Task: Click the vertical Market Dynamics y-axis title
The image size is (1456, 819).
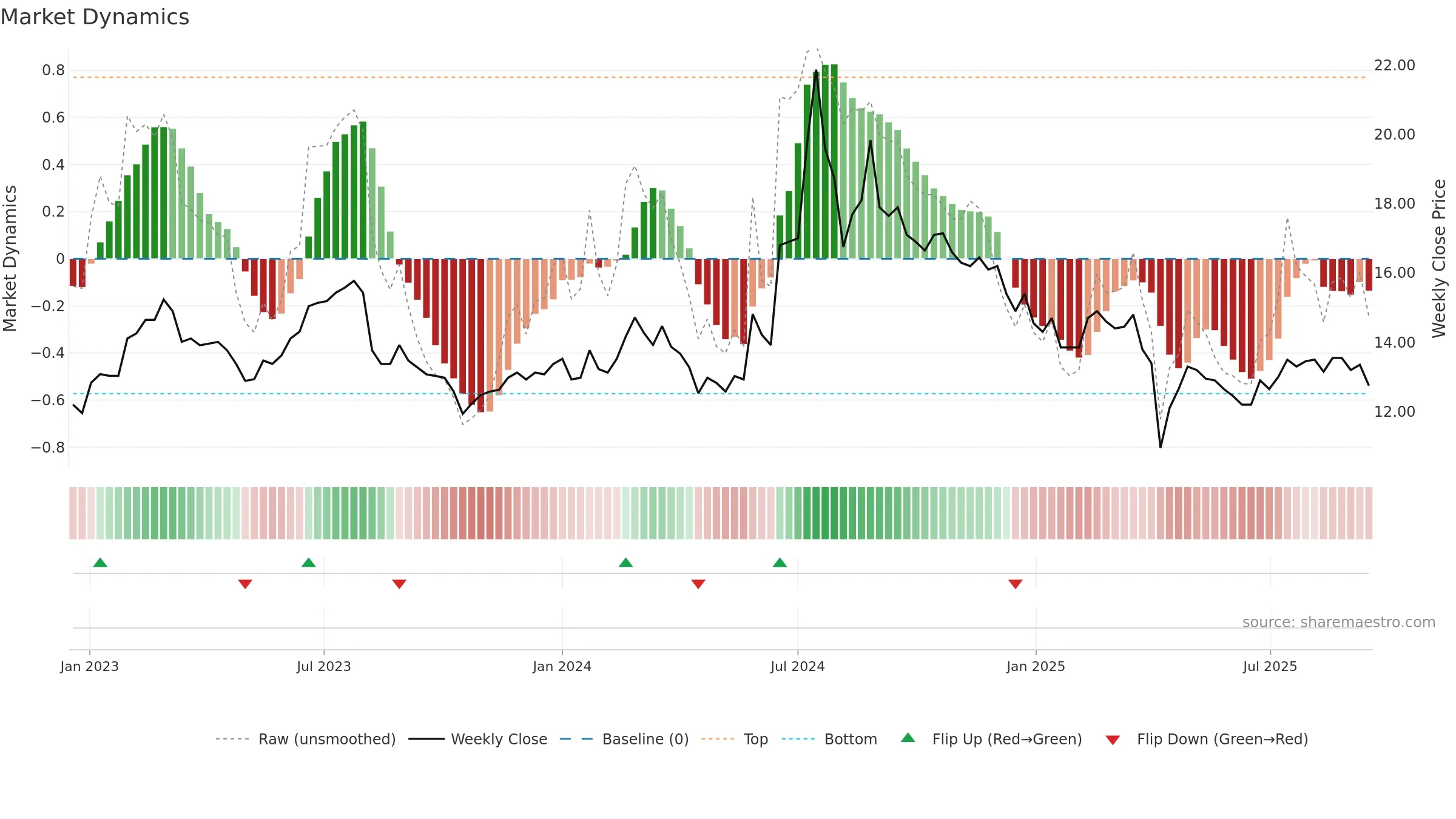Action: [x=10, y=258]
